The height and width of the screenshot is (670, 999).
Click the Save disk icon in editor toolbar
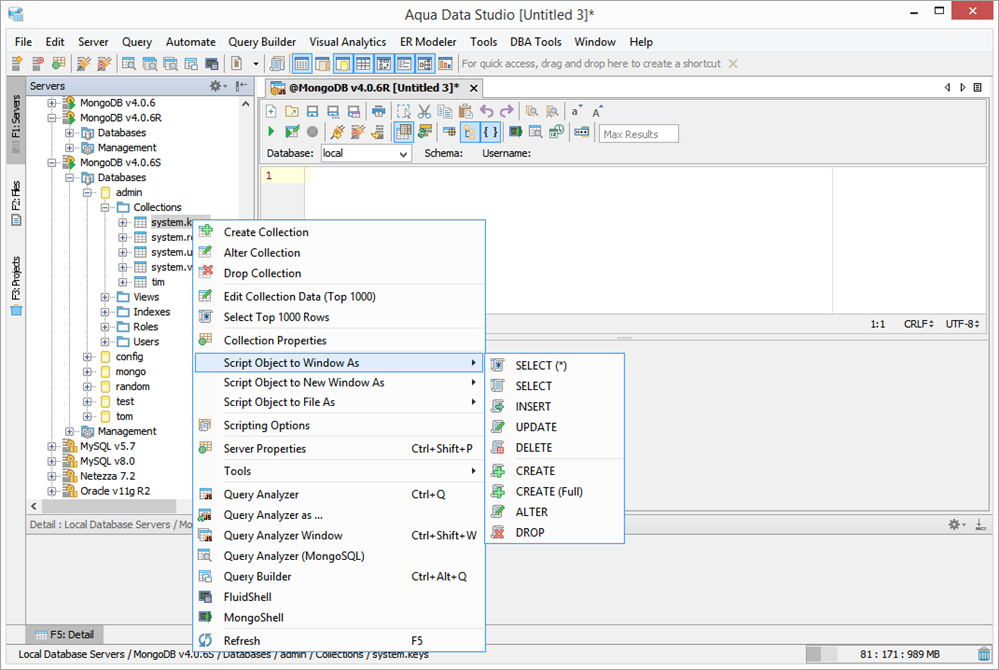click(x=312, y=111)
